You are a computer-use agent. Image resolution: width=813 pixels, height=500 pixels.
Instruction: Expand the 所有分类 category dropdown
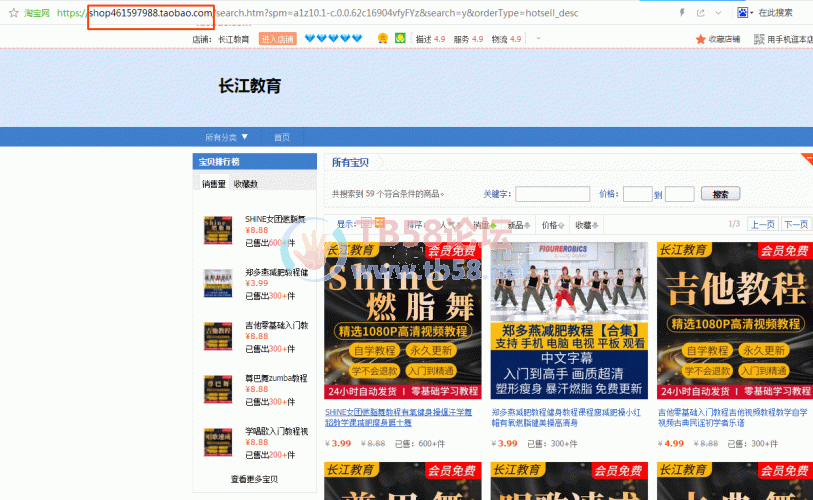227,137
